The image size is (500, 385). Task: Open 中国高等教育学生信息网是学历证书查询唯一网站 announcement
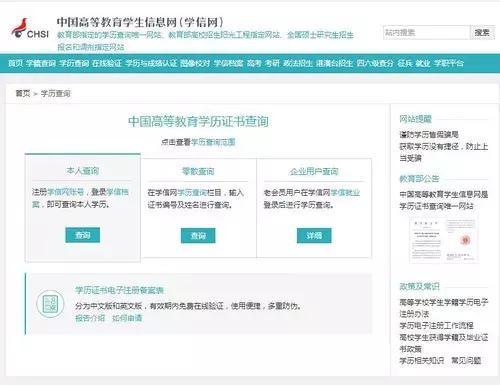pos(444,200)
